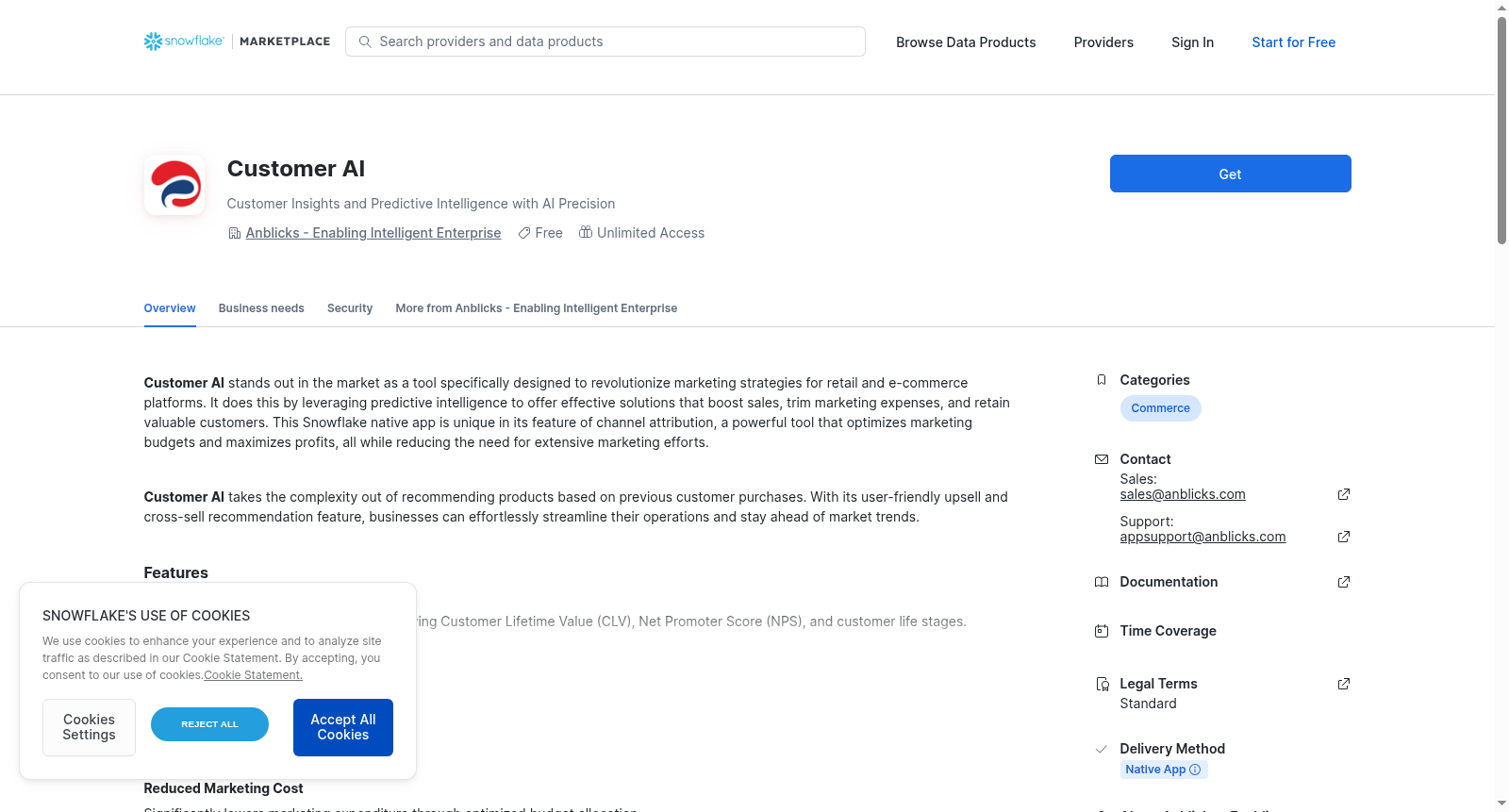Click the Time Coverage calendar icon
The height and width of the screenshot is (812, 1509).
[1102, 631]
